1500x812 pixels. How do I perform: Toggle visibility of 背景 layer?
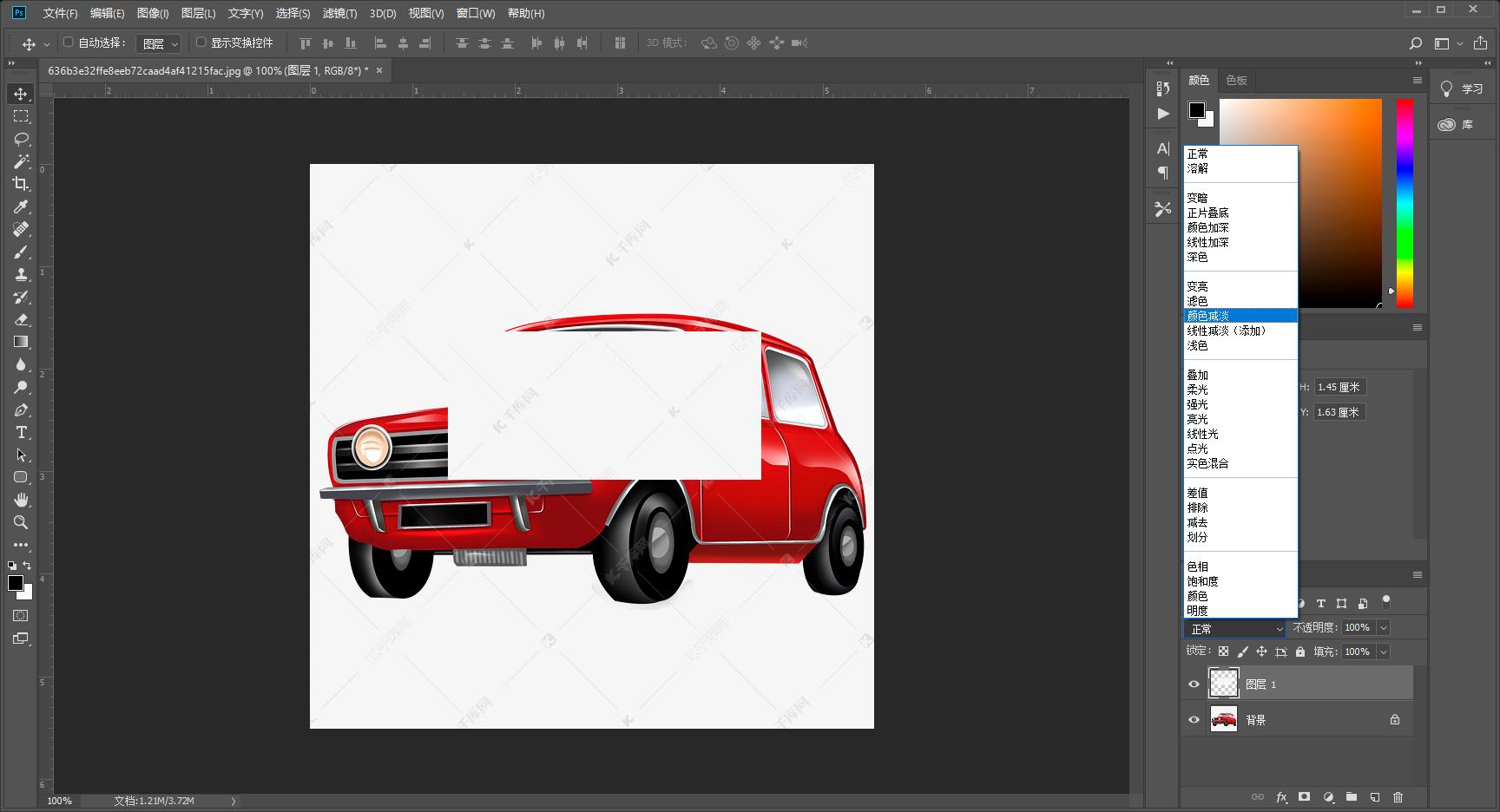[x=1194, y=720]
